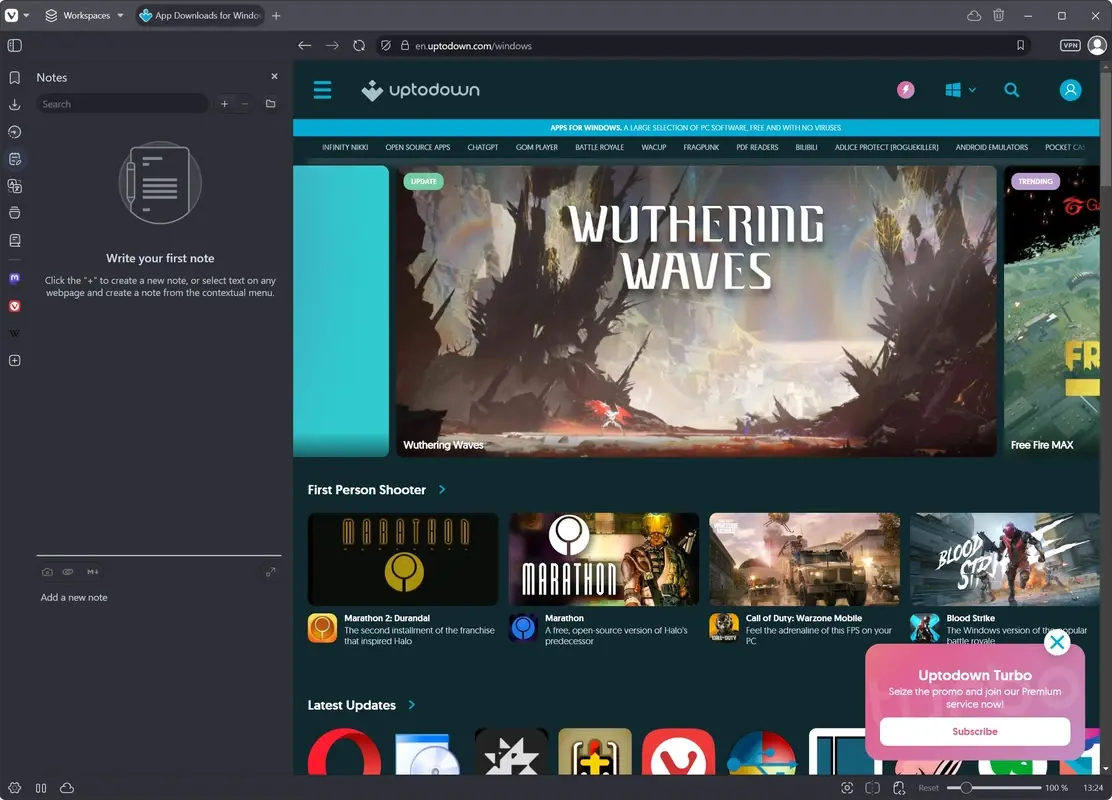
Task: Open the Reading List panel icon
Action: point(14,239)
